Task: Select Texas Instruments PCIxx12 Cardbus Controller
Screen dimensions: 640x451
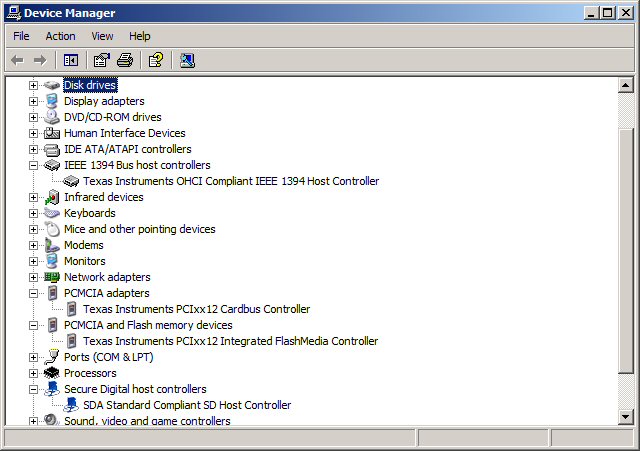Action: pyautogui.click(x=196, y=309)
